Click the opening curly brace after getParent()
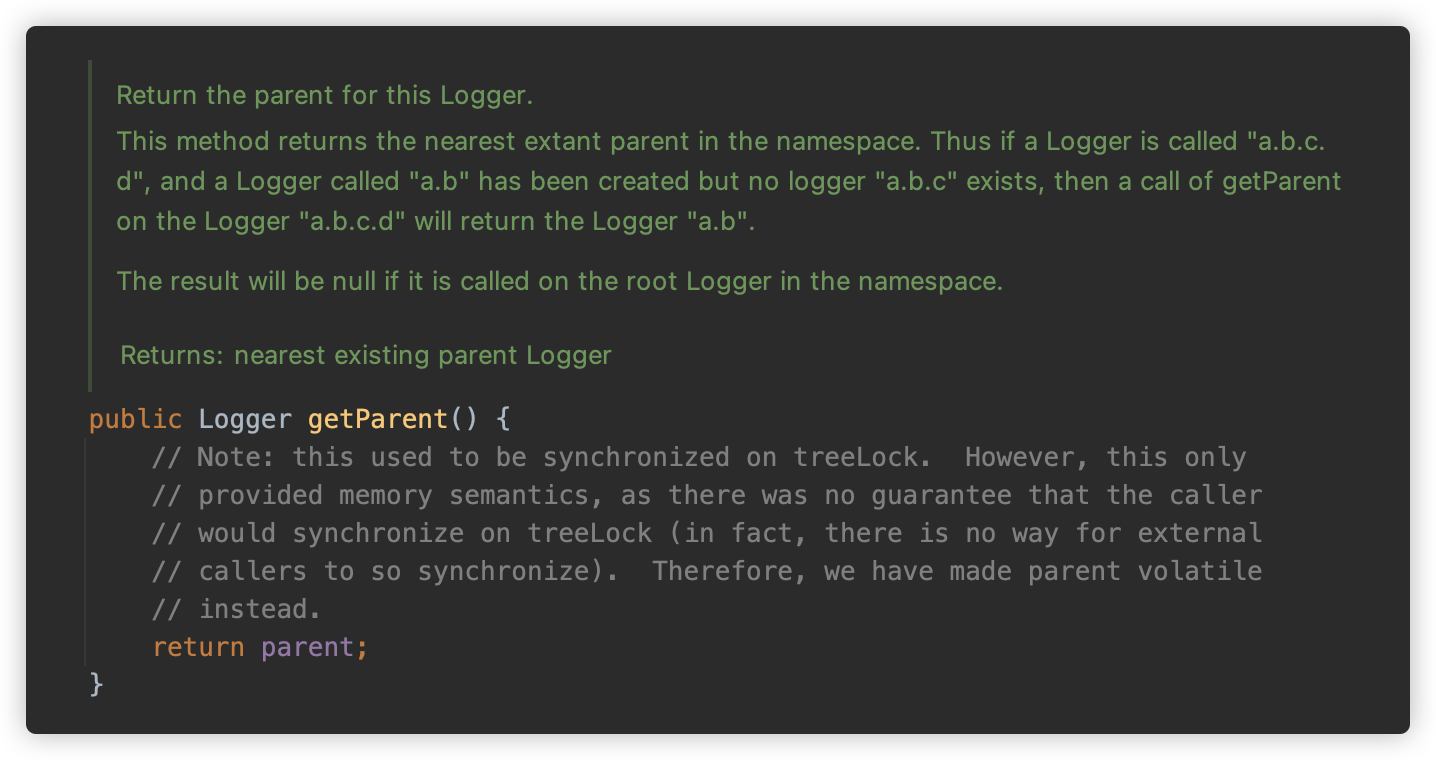The height and width of the screenshot is (760, 1436). point(503,418)
